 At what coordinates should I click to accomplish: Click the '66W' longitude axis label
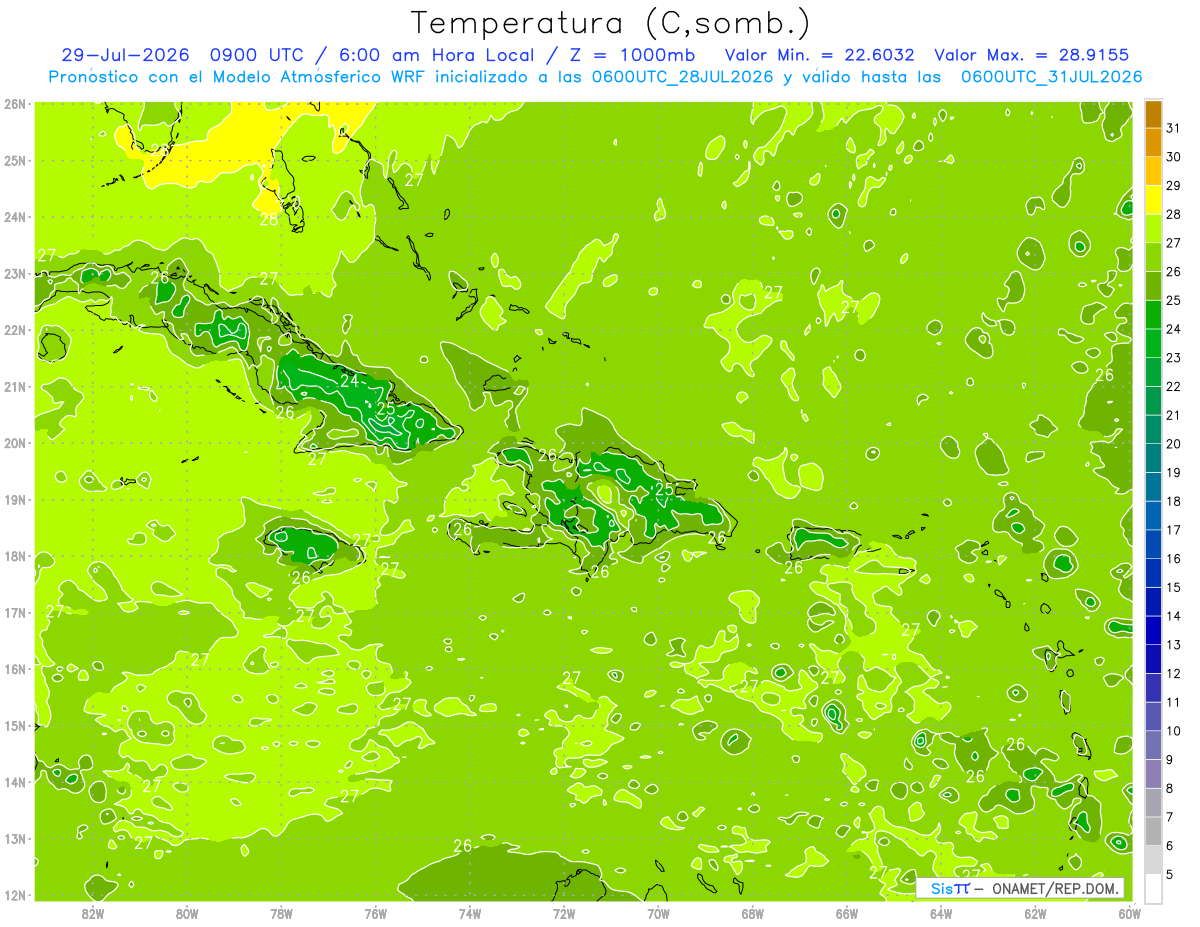pyautogui.click(x=846, y=912)
